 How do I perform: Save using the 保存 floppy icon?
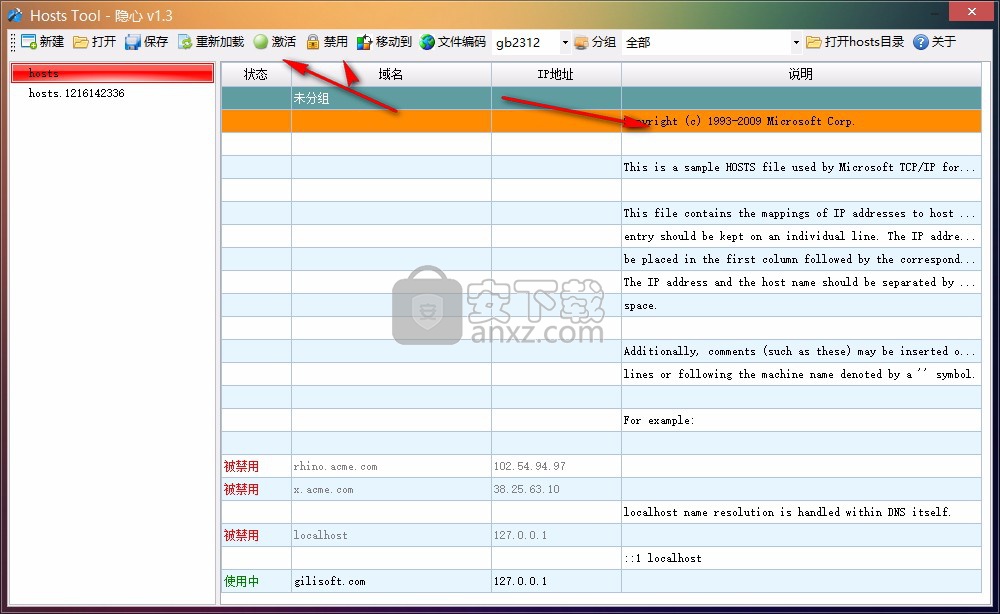point(133,42)
